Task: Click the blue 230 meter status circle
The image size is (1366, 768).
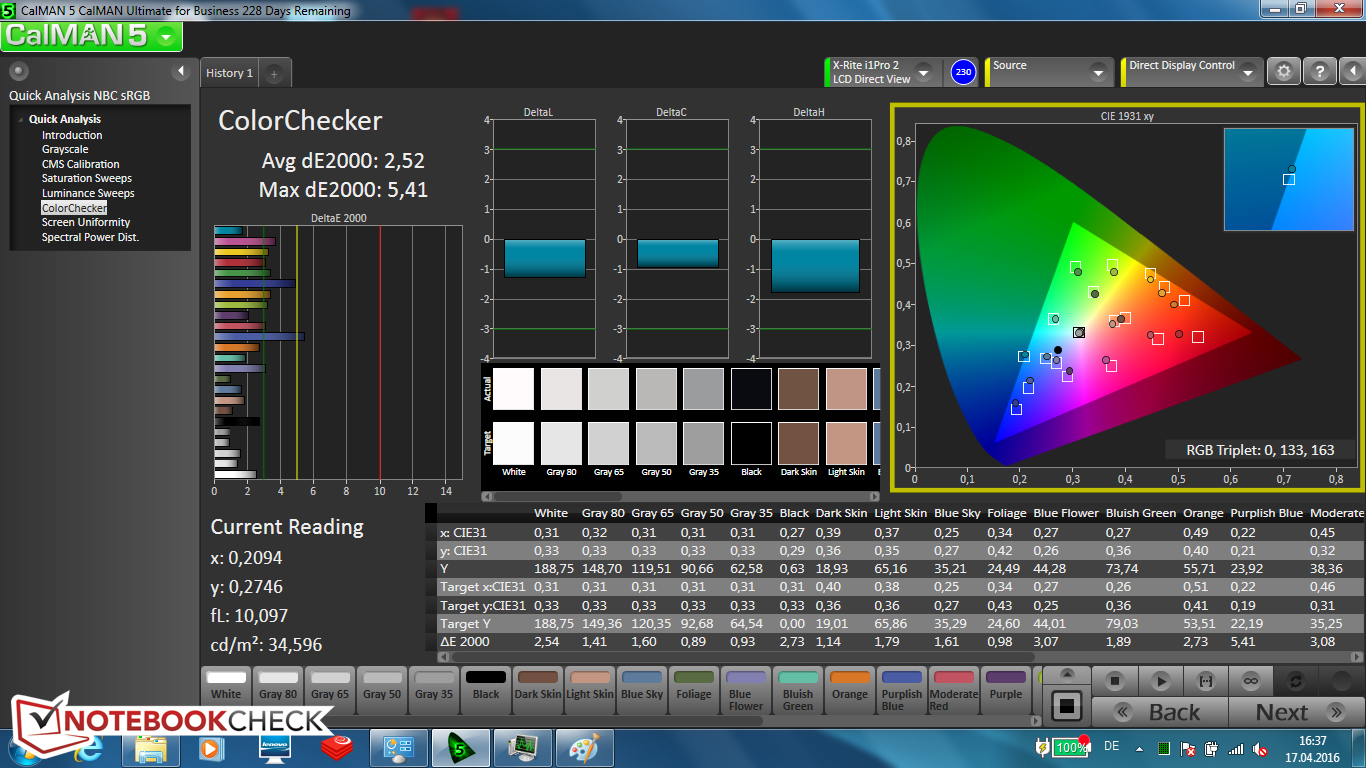Action: [963, 72]
